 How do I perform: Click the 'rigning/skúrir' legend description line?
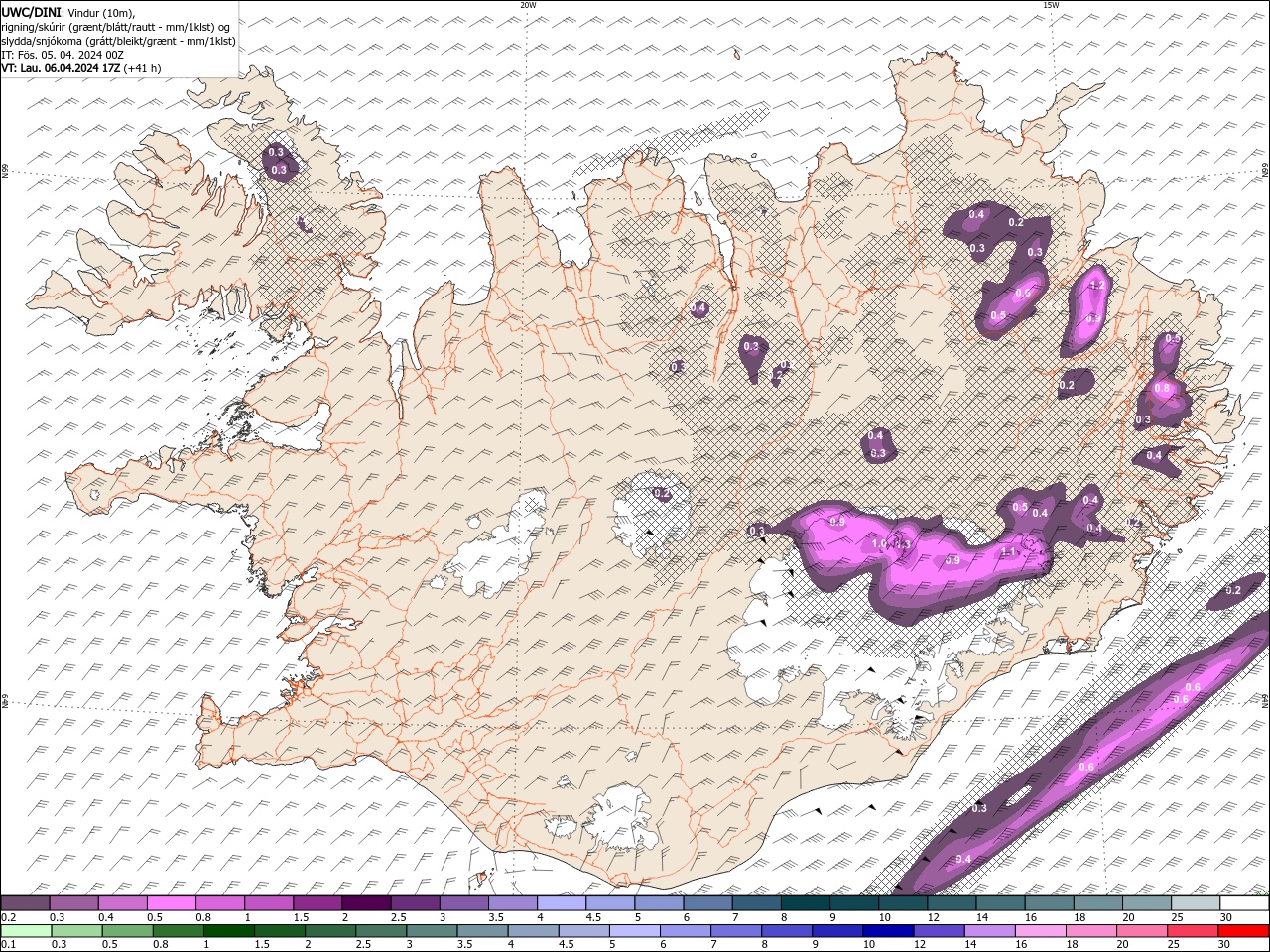115,27
